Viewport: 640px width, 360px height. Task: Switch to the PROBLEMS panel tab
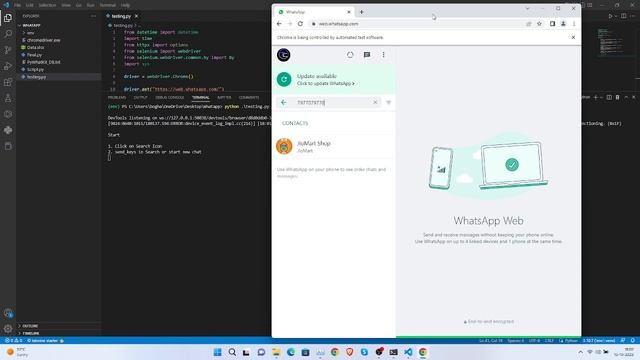[117, 98]
